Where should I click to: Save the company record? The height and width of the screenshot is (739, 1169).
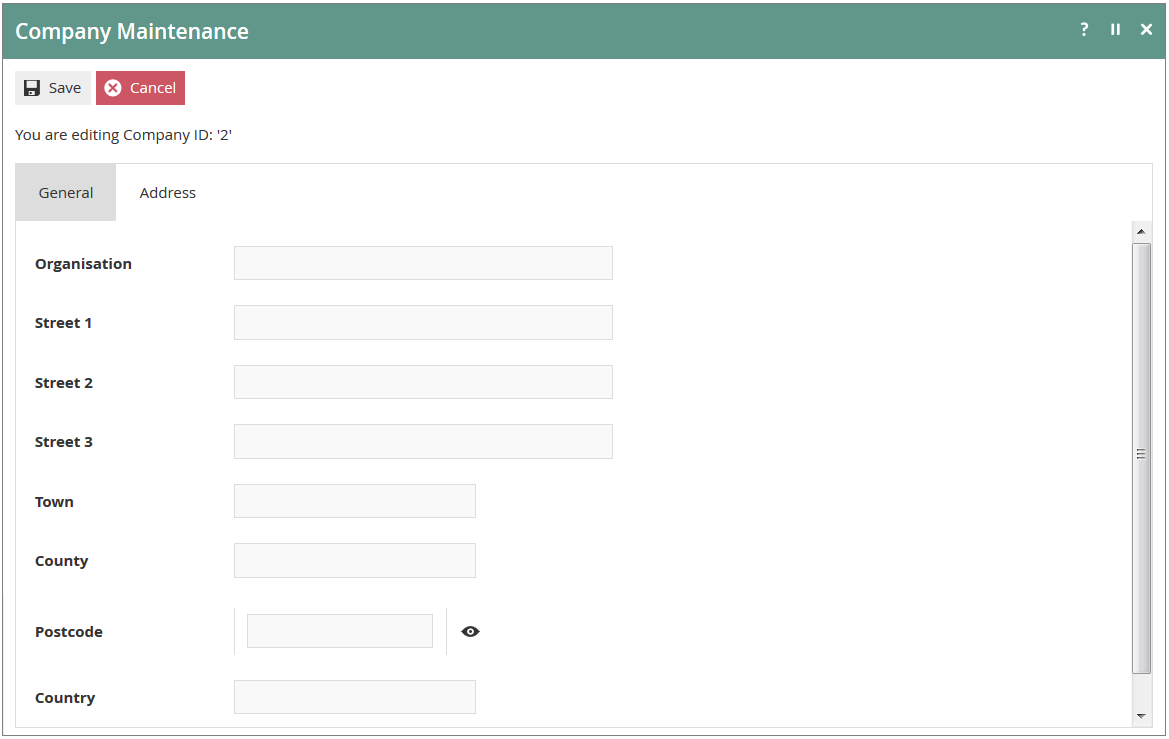pos(53,88)
